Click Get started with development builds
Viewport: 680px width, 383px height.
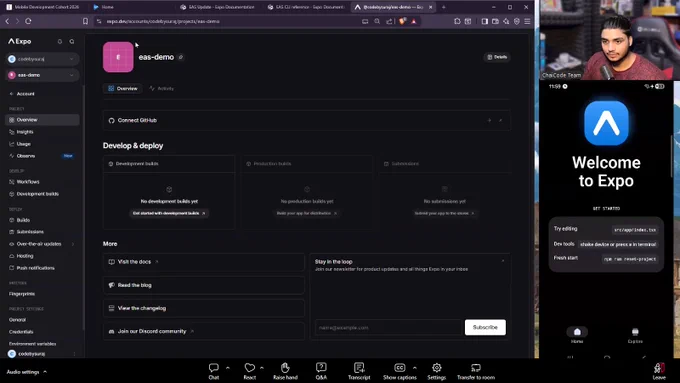[169, 213]
